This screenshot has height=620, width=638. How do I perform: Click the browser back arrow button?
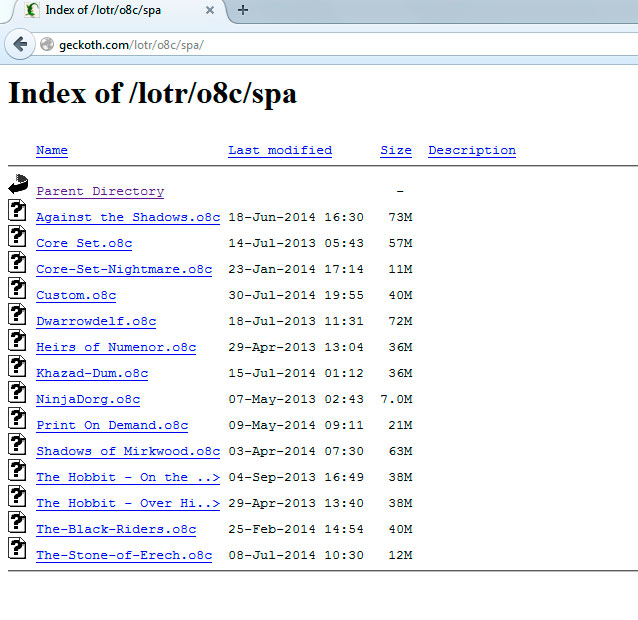(19, 44)
